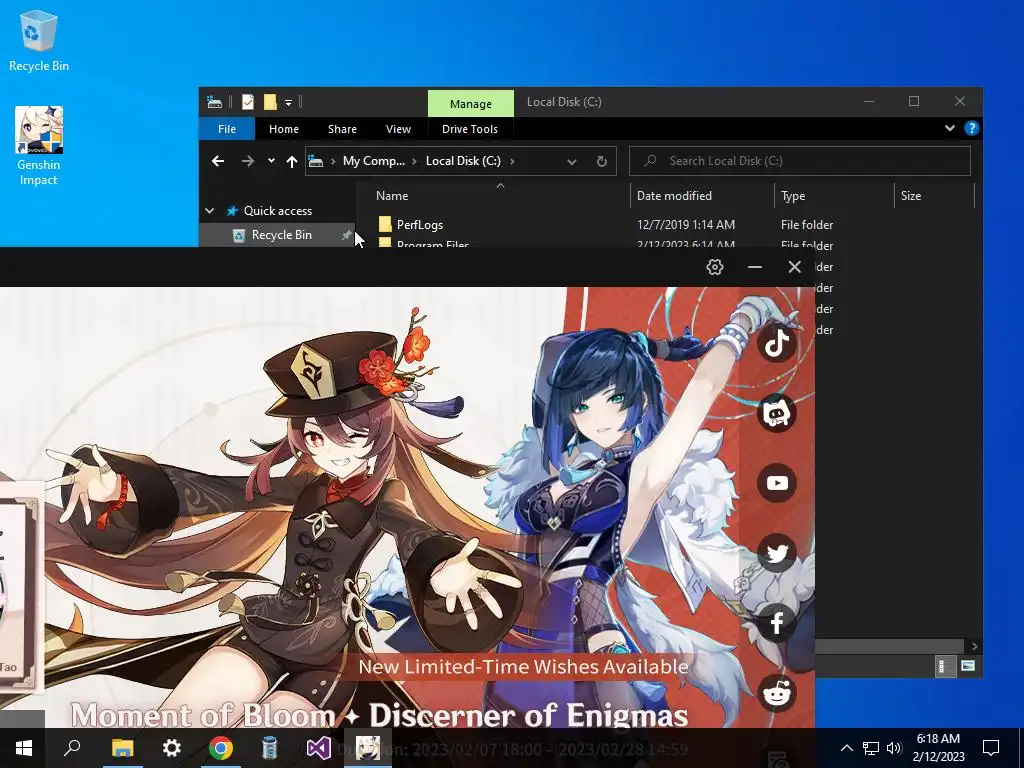1024x768 pixels.
Task: Click the Properties quick access toolbar icon
Action: pos(248,102)
